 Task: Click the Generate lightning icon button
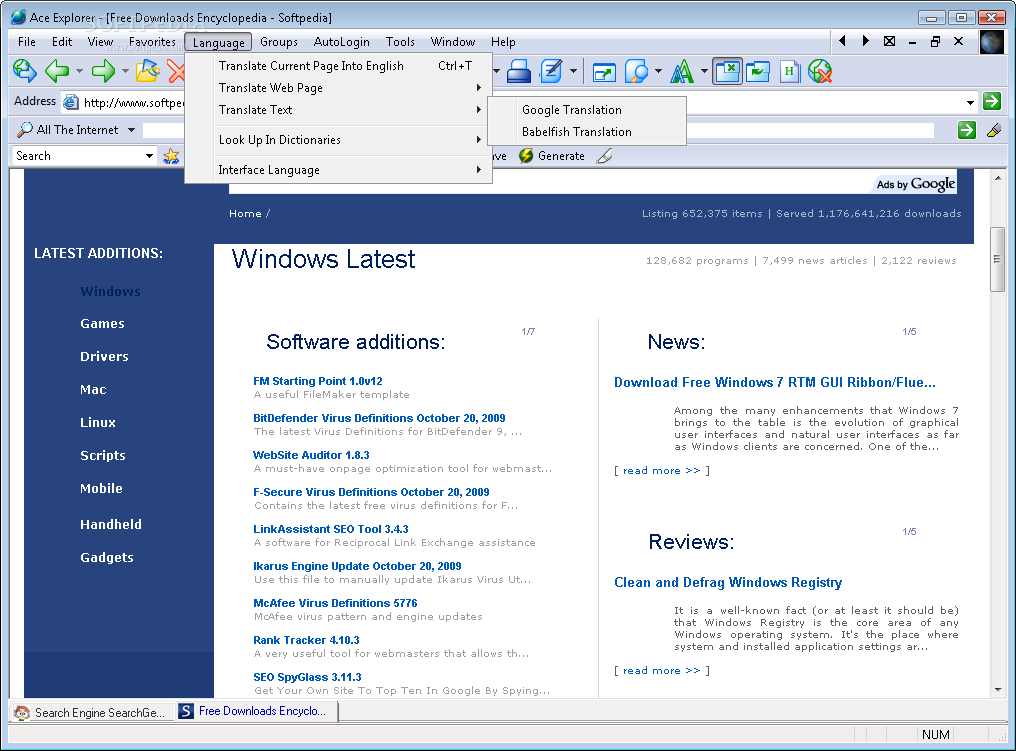coord(552,156)
